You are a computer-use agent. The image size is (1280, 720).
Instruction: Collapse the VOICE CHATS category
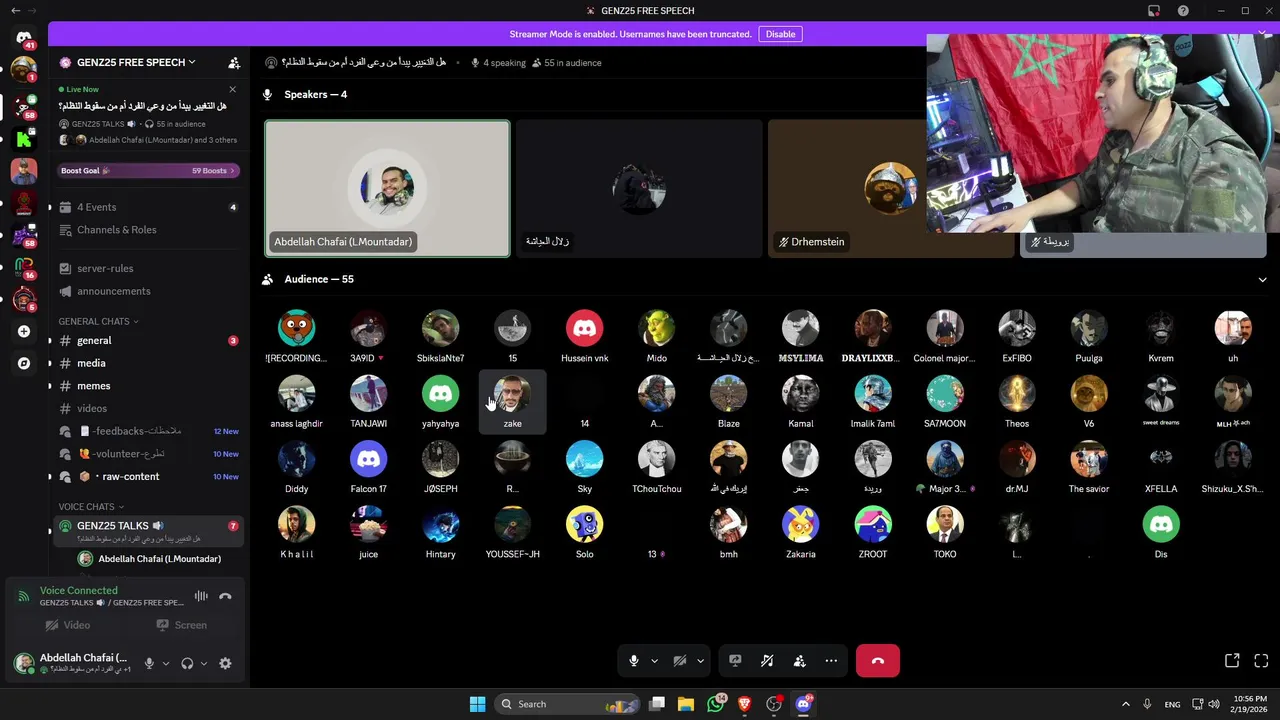coord(91,507)
